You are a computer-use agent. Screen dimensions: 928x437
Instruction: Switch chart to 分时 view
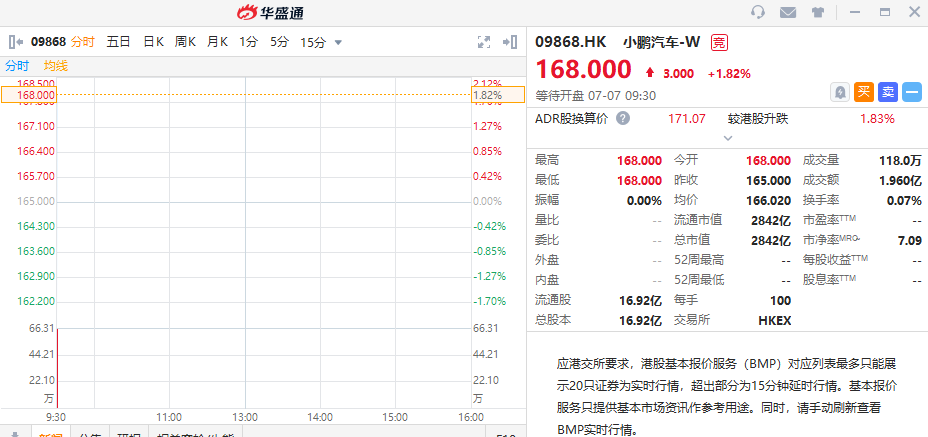point(82,42)
